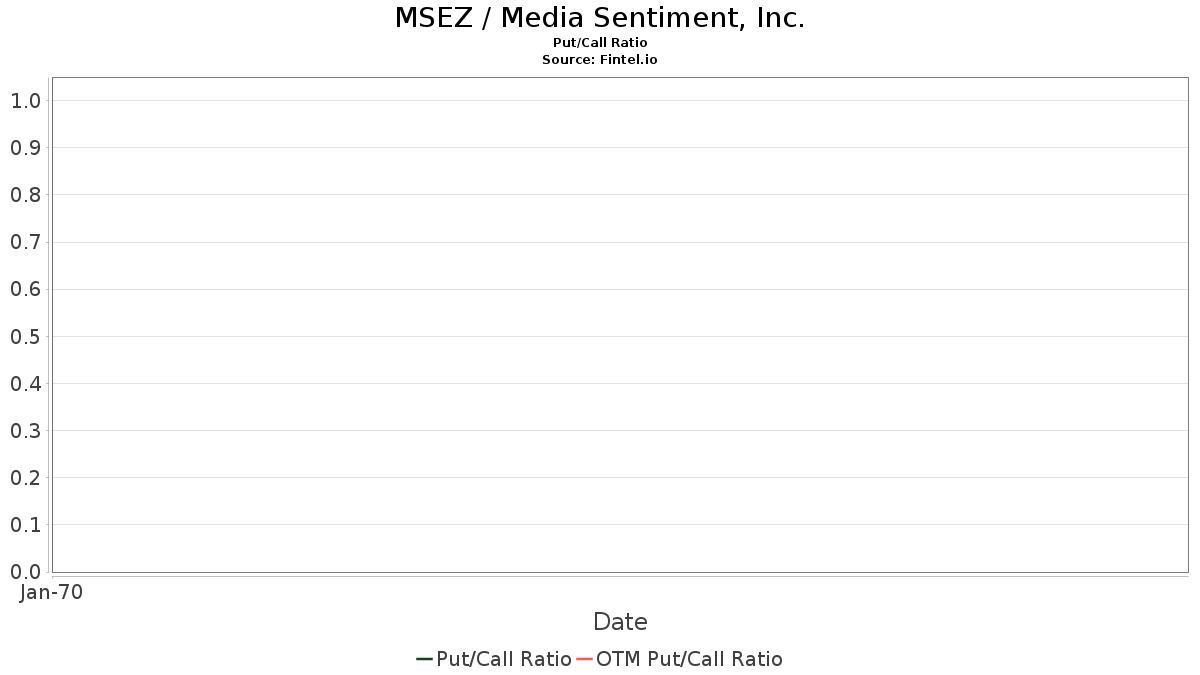Select the 0.7 y-axis tick label
This screenshot has height=675, width=1200.
click(x=25, y=242)
